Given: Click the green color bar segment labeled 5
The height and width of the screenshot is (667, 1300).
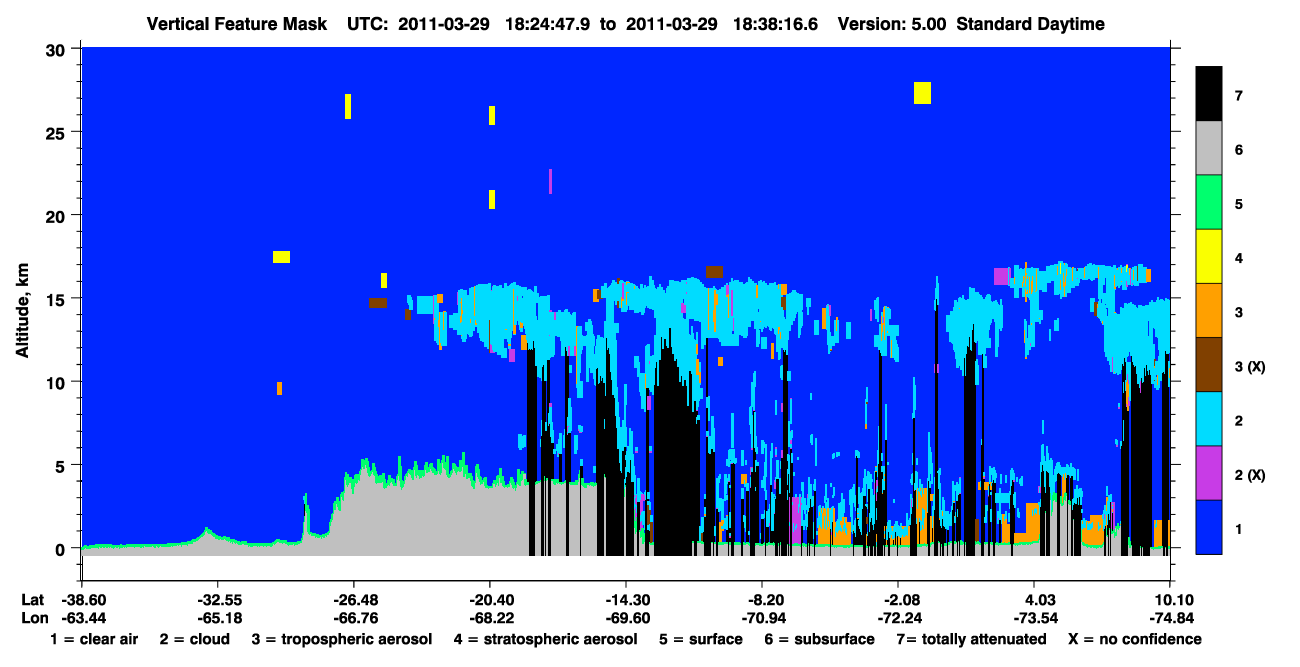Looking at the screenshot, I should tap(1209, 202).
